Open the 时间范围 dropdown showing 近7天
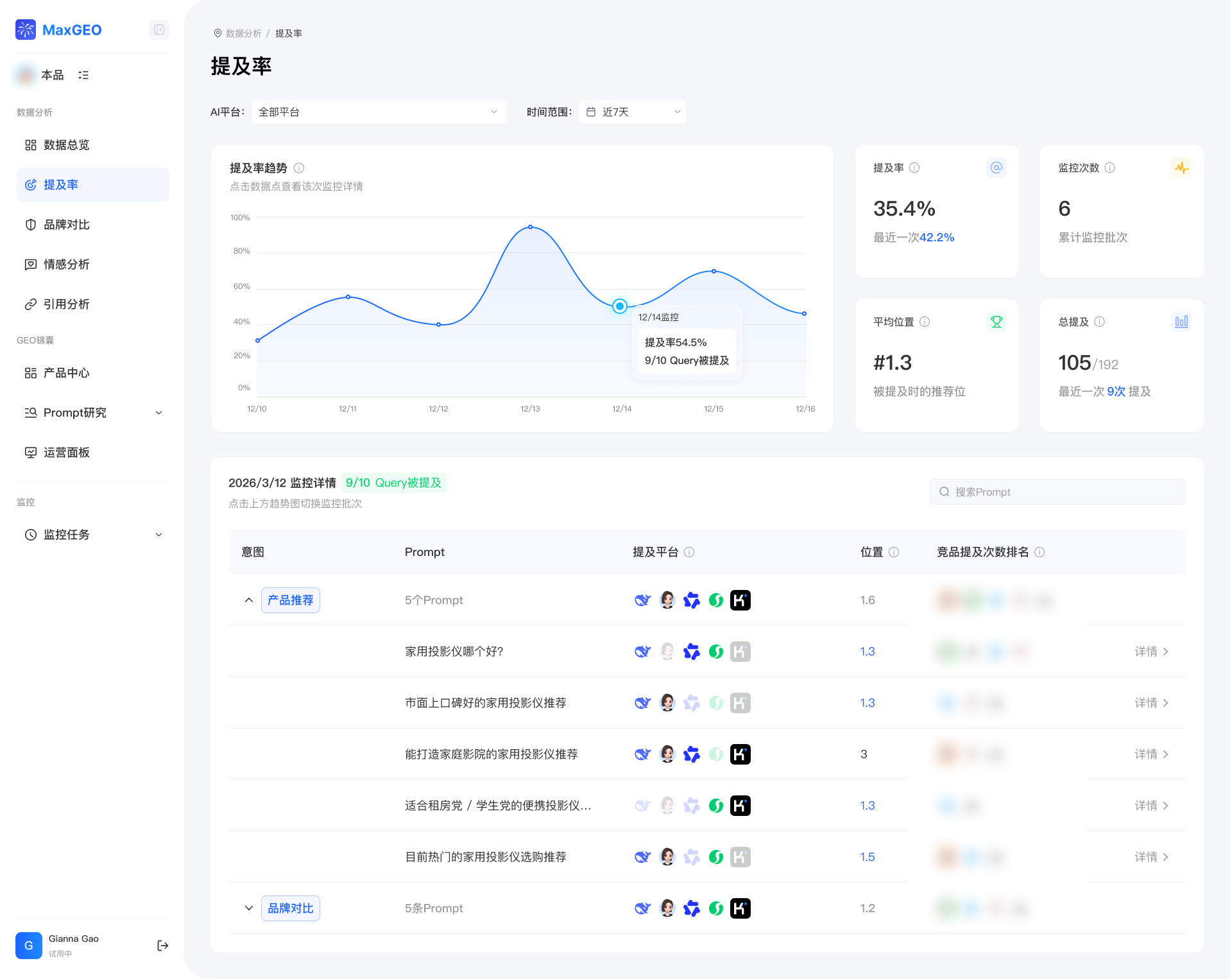This screenshot has width=1232, height=979. [x=632, y=112]
